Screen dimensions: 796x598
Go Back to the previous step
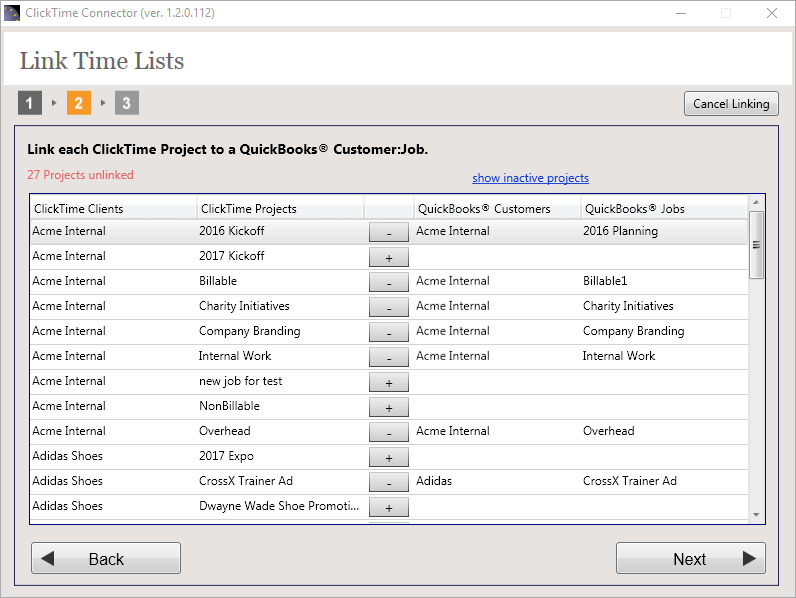tap(106, 558)
